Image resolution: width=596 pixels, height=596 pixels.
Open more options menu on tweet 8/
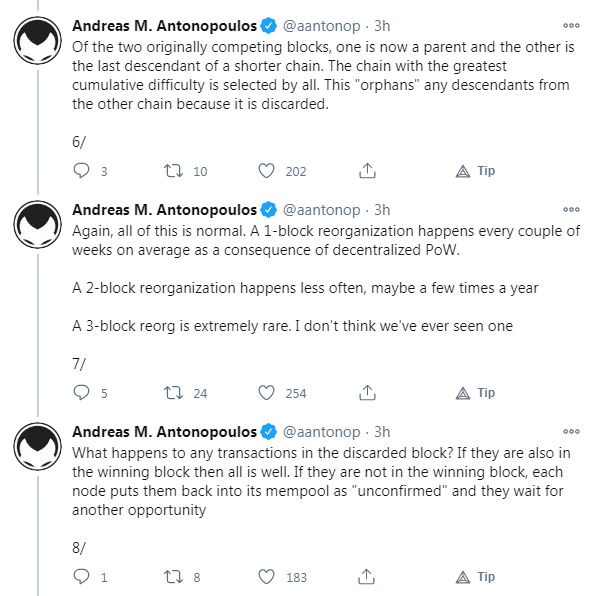(571, 431)
